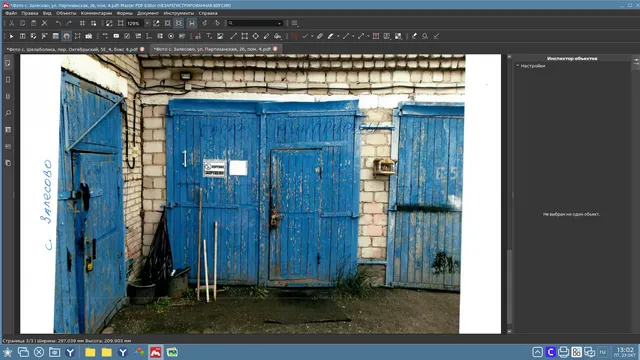
Task: Select the Rectangle drawing tool
Action: click(244, 36)
